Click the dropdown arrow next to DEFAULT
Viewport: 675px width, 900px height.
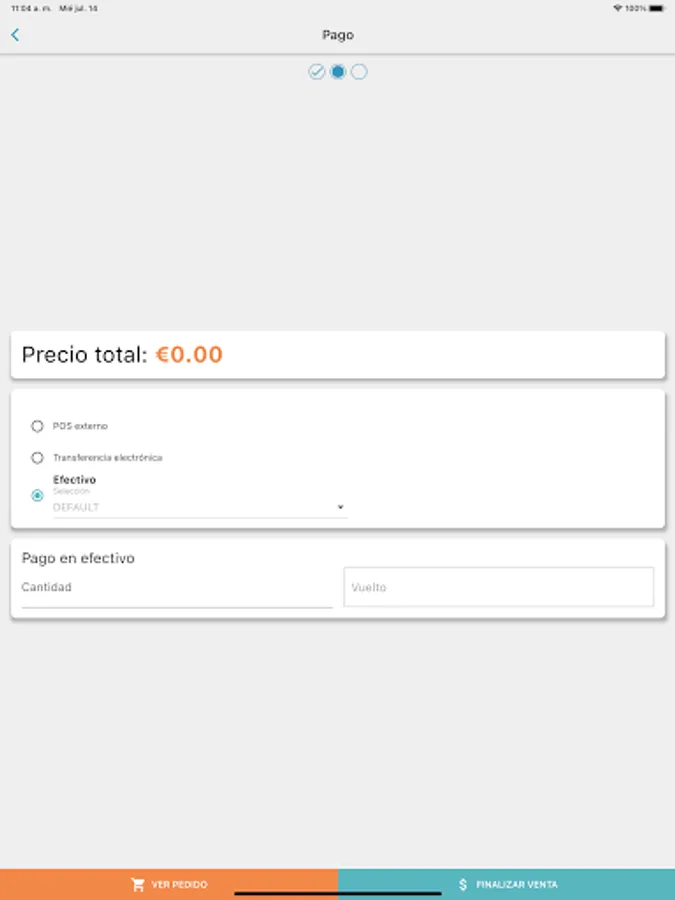coord(340,508)
